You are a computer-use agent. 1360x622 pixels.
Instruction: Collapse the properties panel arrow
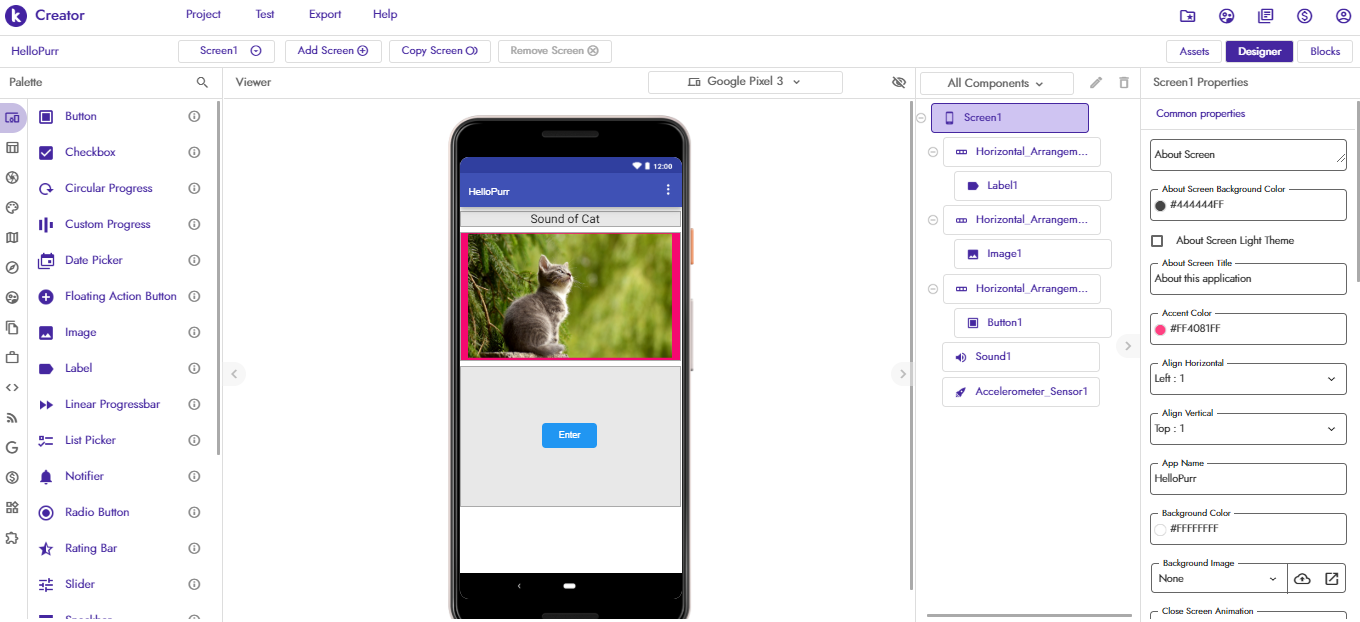(1127, 346)
